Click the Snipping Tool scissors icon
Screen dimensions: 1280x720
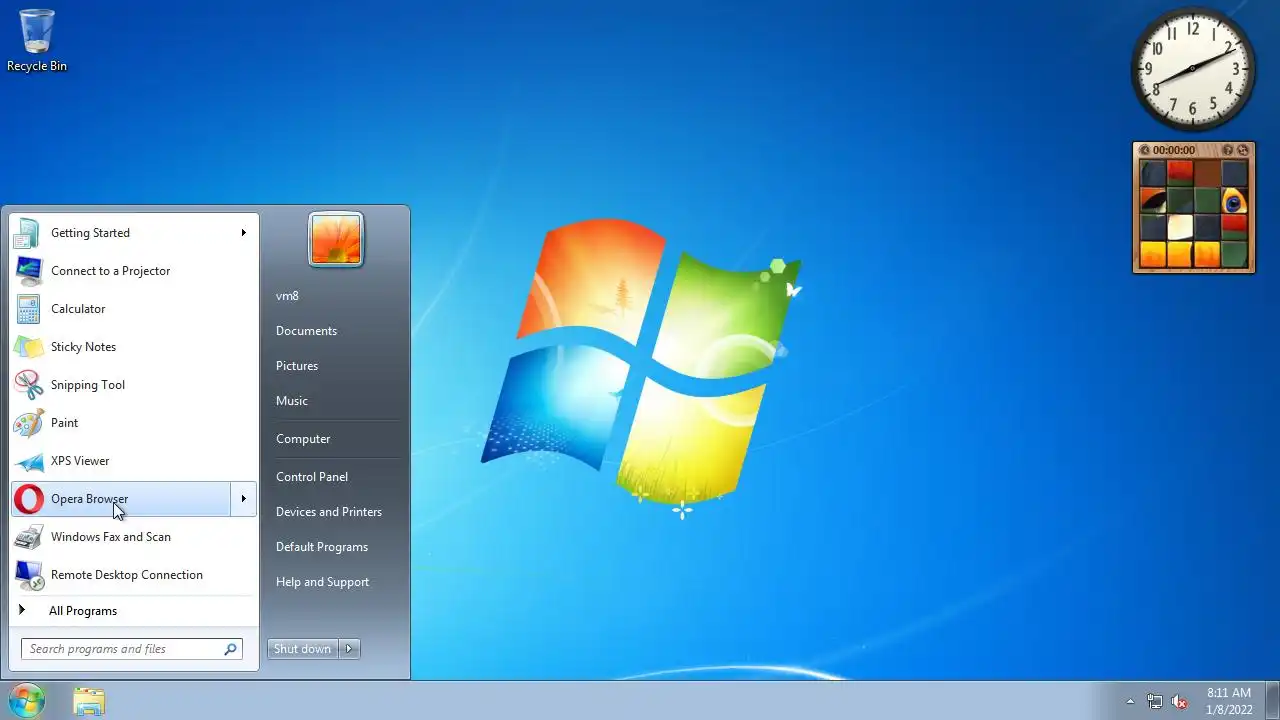(28, 385)
